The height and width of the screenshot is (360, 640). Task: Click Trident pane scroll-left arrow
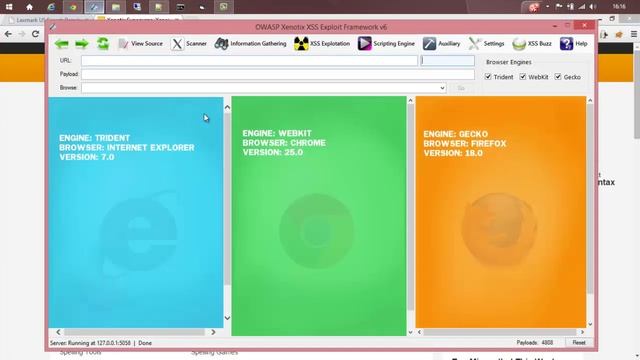click(x=58, y=332)
